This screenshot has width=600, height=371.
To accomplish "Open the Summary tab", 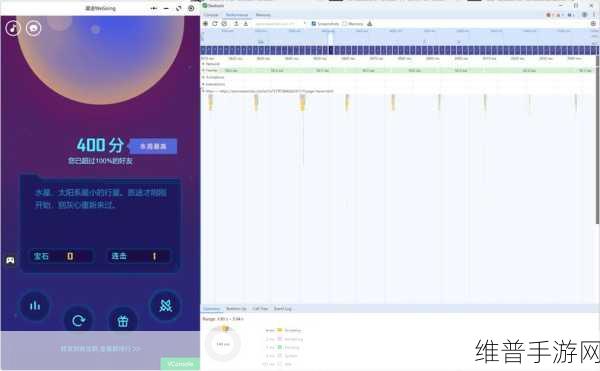I will click(x=212, y=309).
